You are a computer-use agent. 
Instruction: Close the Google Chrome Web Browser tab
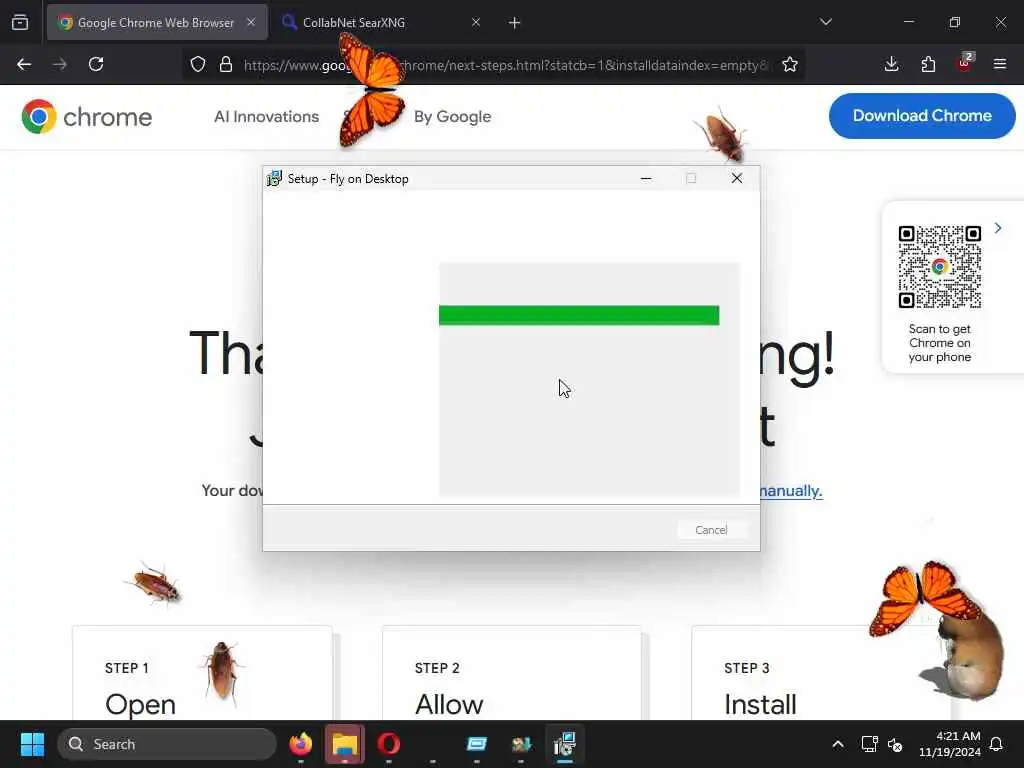(x=251, y=22)
